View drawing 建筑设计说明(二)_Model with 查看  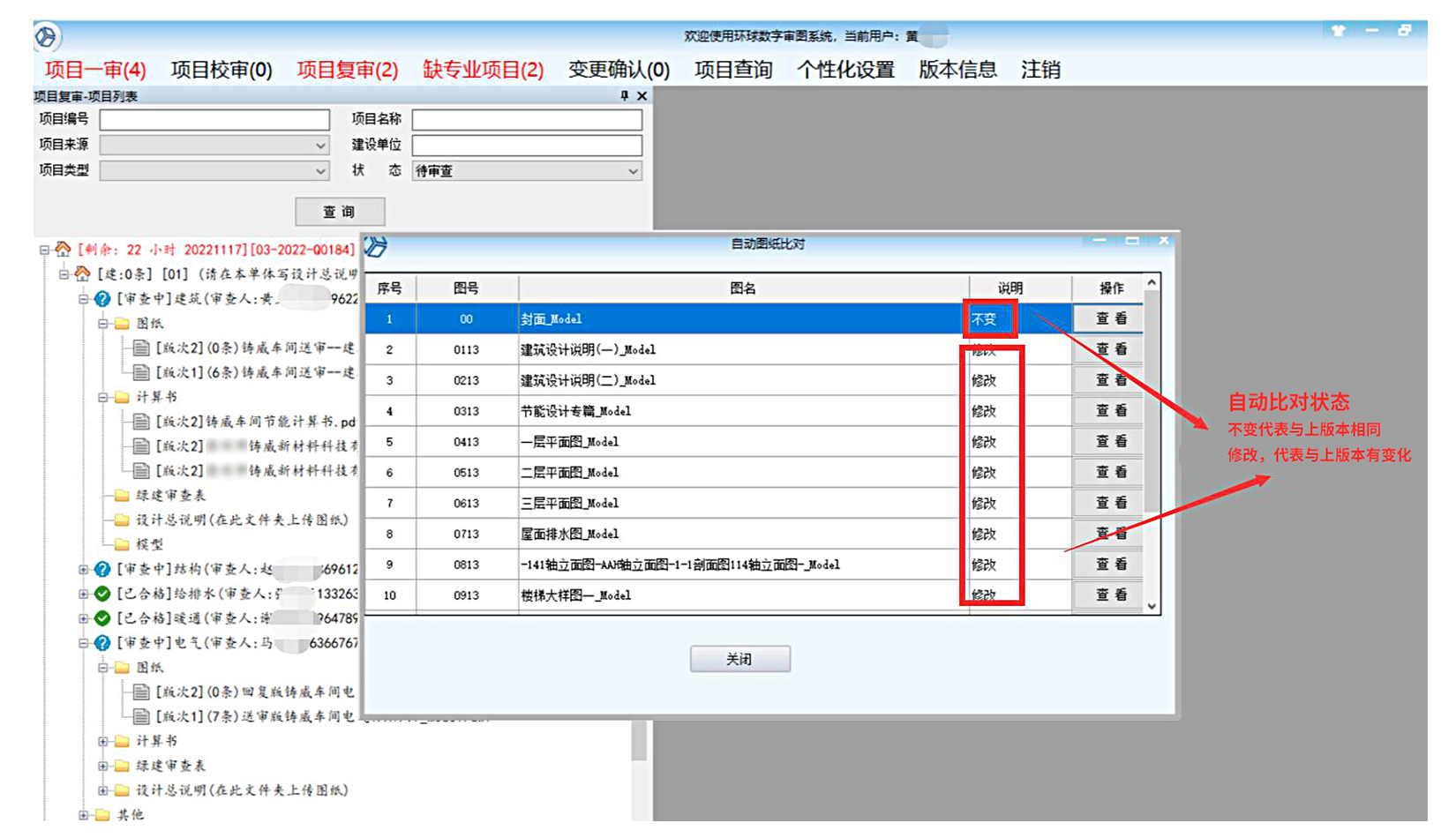[x=1109, y=380]
